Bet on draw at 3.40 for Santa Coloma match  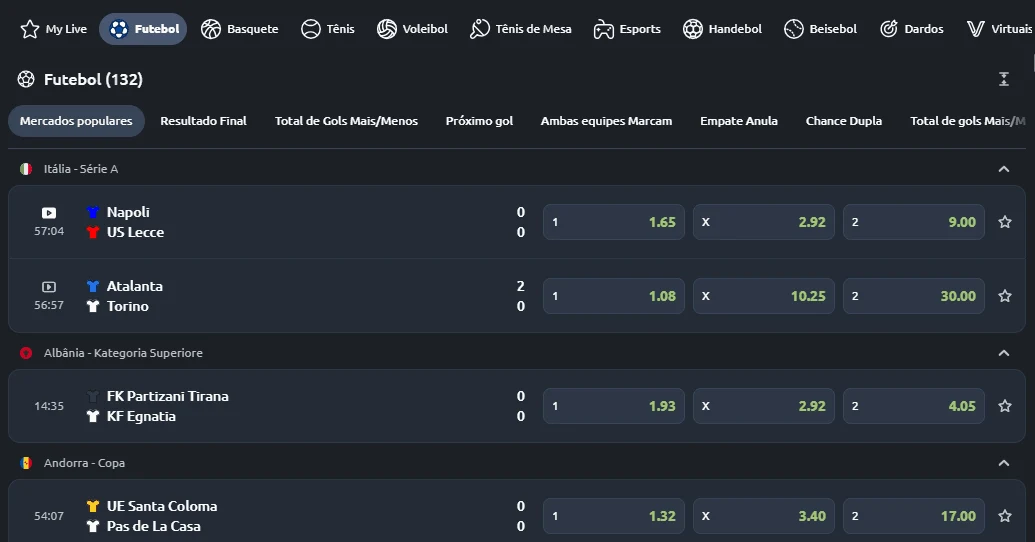coord(764,516)
